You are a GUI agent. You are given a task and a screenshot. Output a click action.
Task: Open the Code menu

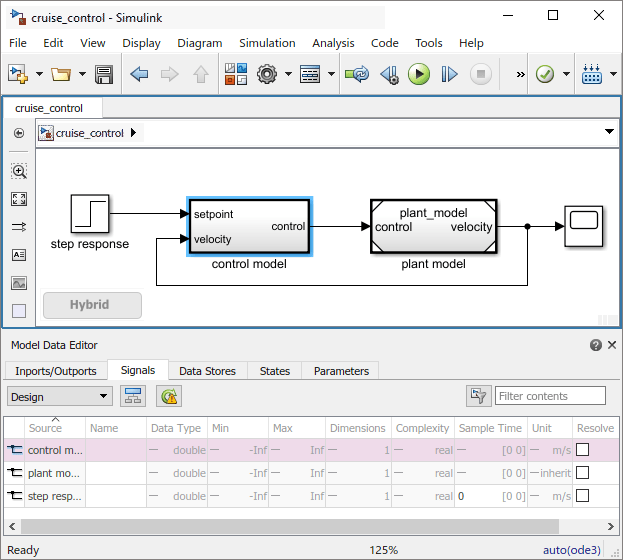pyautogui.click(x=385, y=43)
